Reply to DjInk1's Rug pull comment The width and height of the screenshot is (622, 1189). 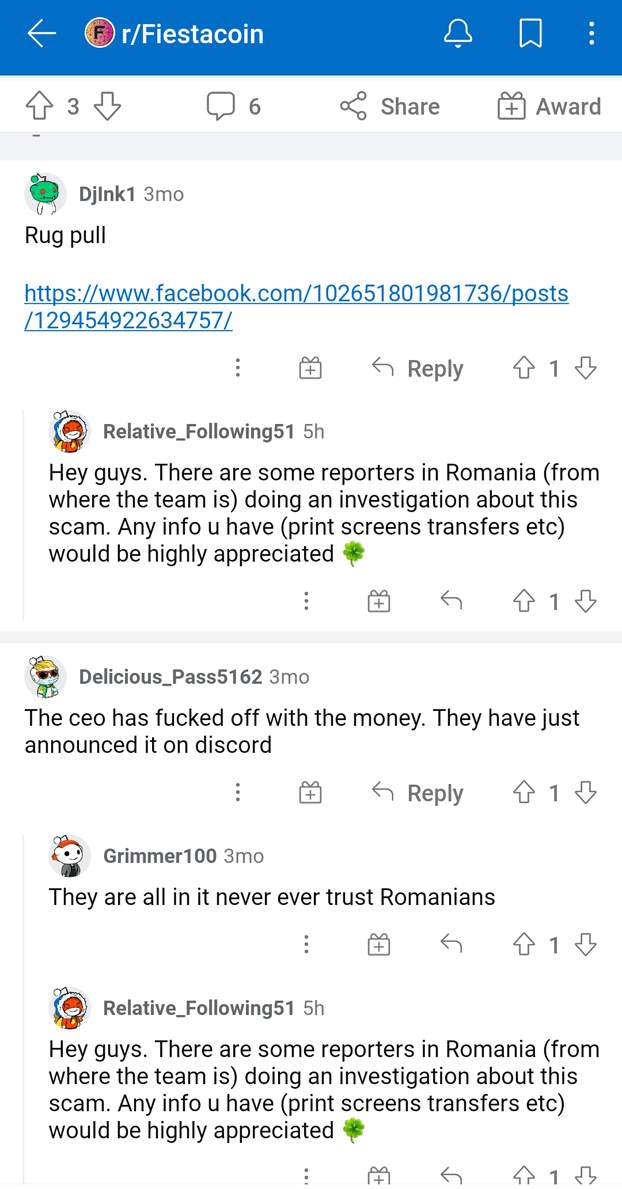coord(417,369)
